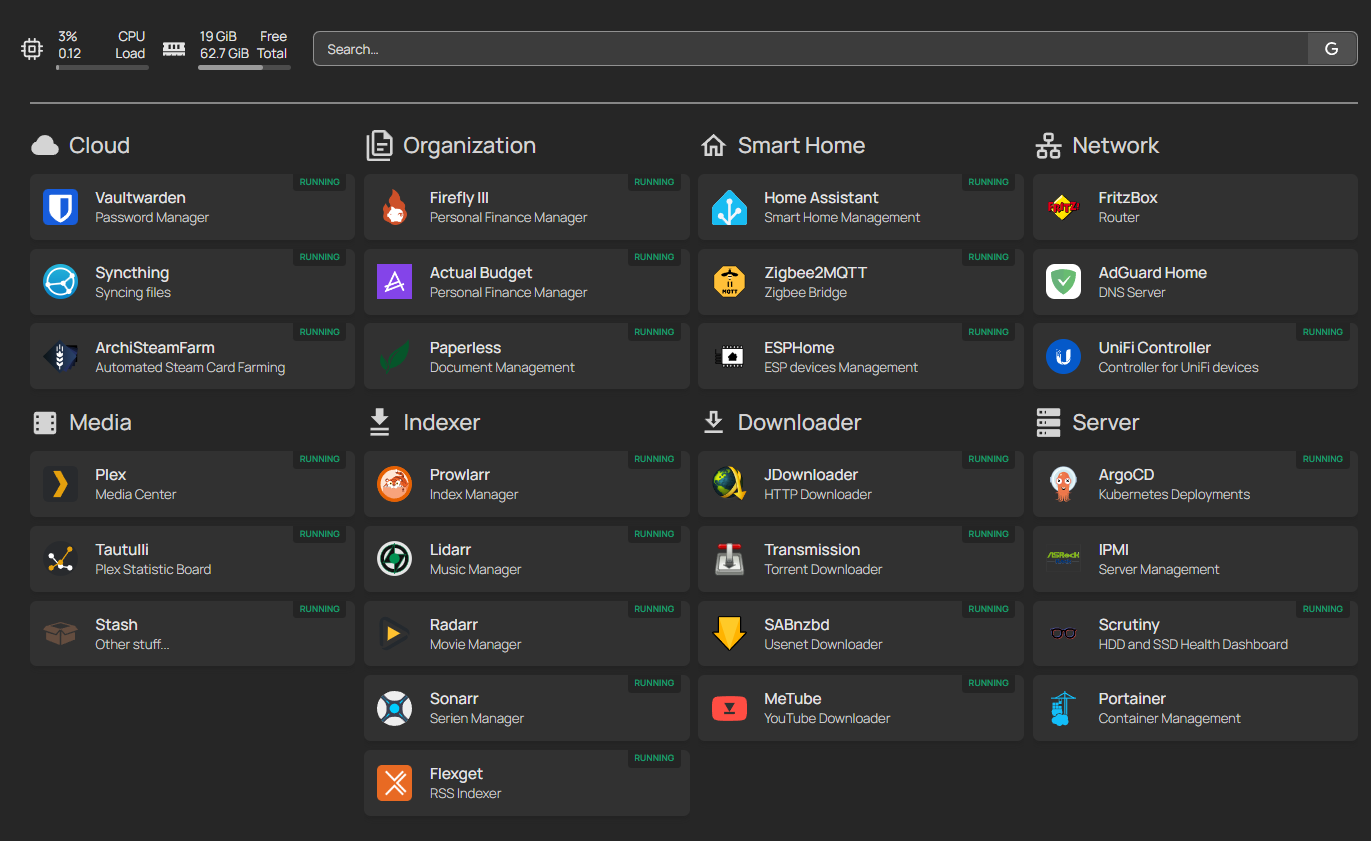Click the Syncthing logo icon
Screen dimensions: 1371x841
pos(61,282)
